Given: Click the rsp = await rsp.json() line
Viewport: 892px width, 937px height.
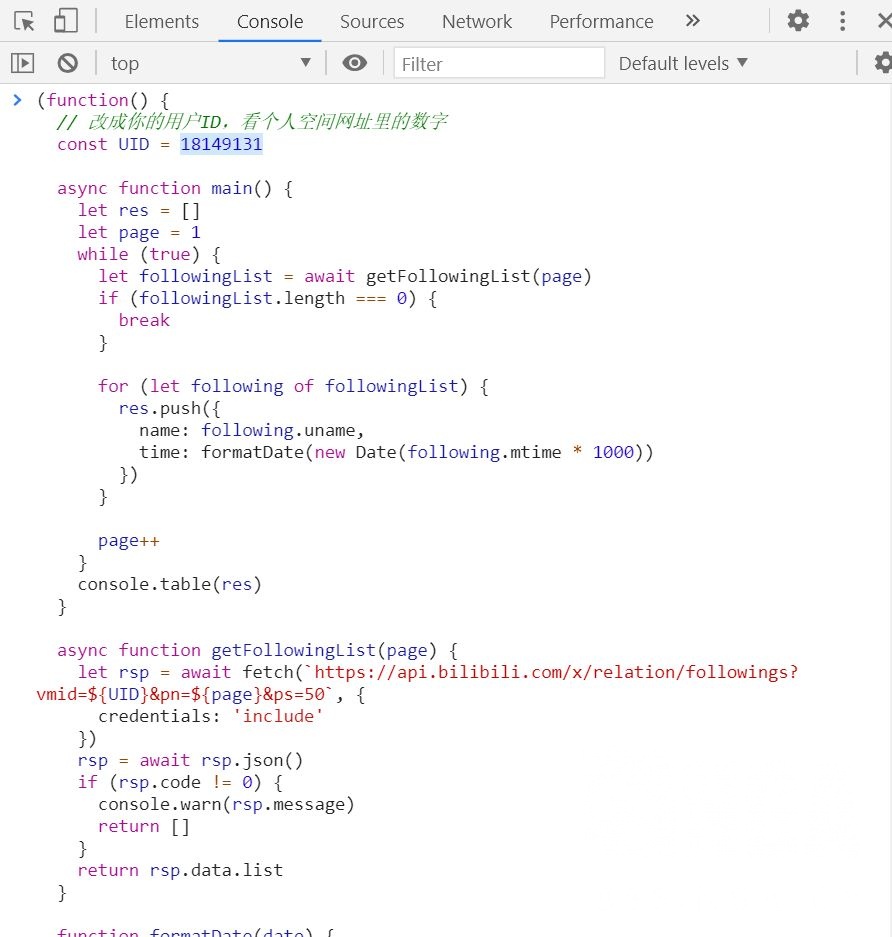Looking at the screenshot, I should pyautogui.click(x=190, y=760).
